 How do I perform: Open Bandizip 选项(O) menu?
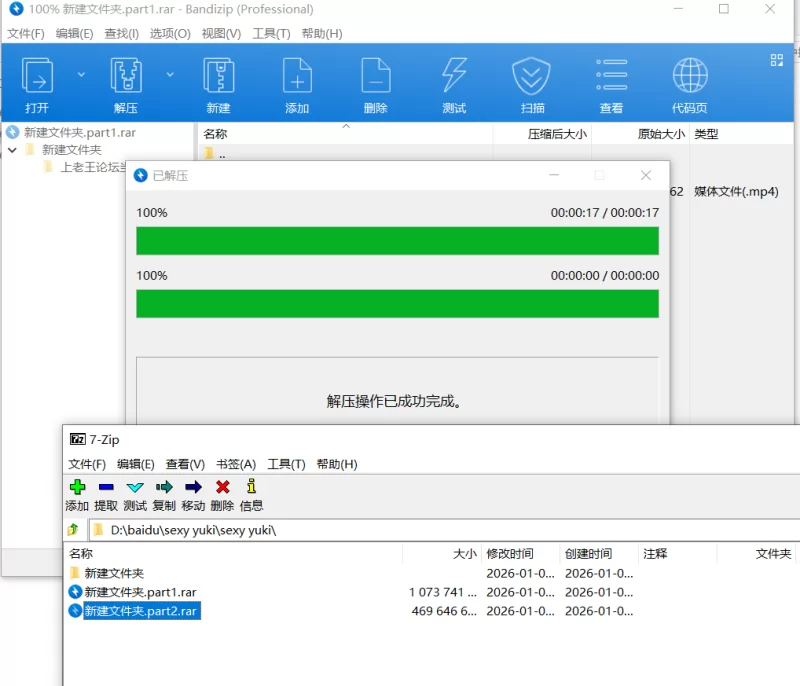pos(170,34)
